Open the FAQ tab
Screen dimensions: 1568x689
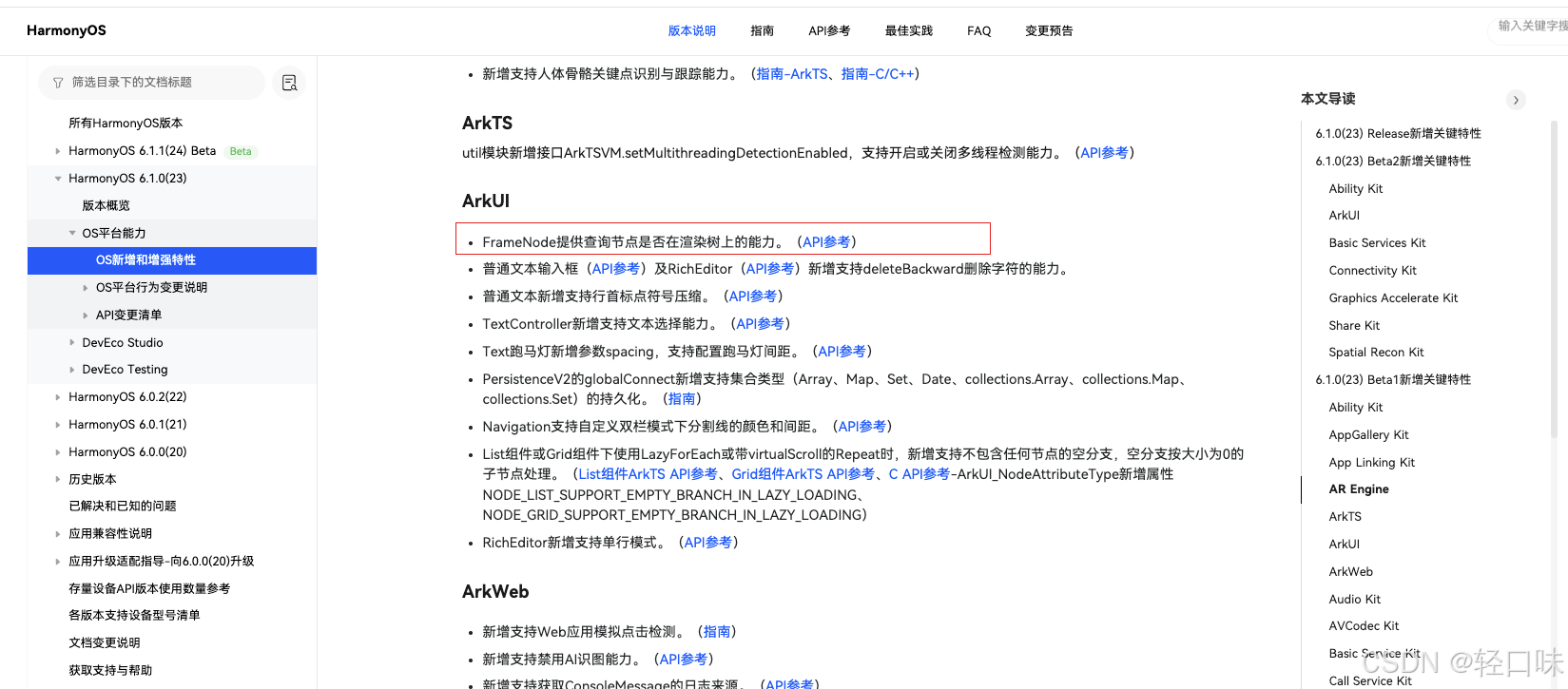point(978,30)
